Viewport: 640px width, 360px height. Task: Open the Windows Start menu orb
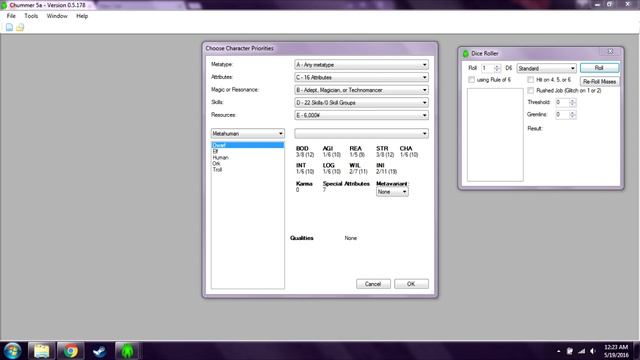click(x=12, y=351)
